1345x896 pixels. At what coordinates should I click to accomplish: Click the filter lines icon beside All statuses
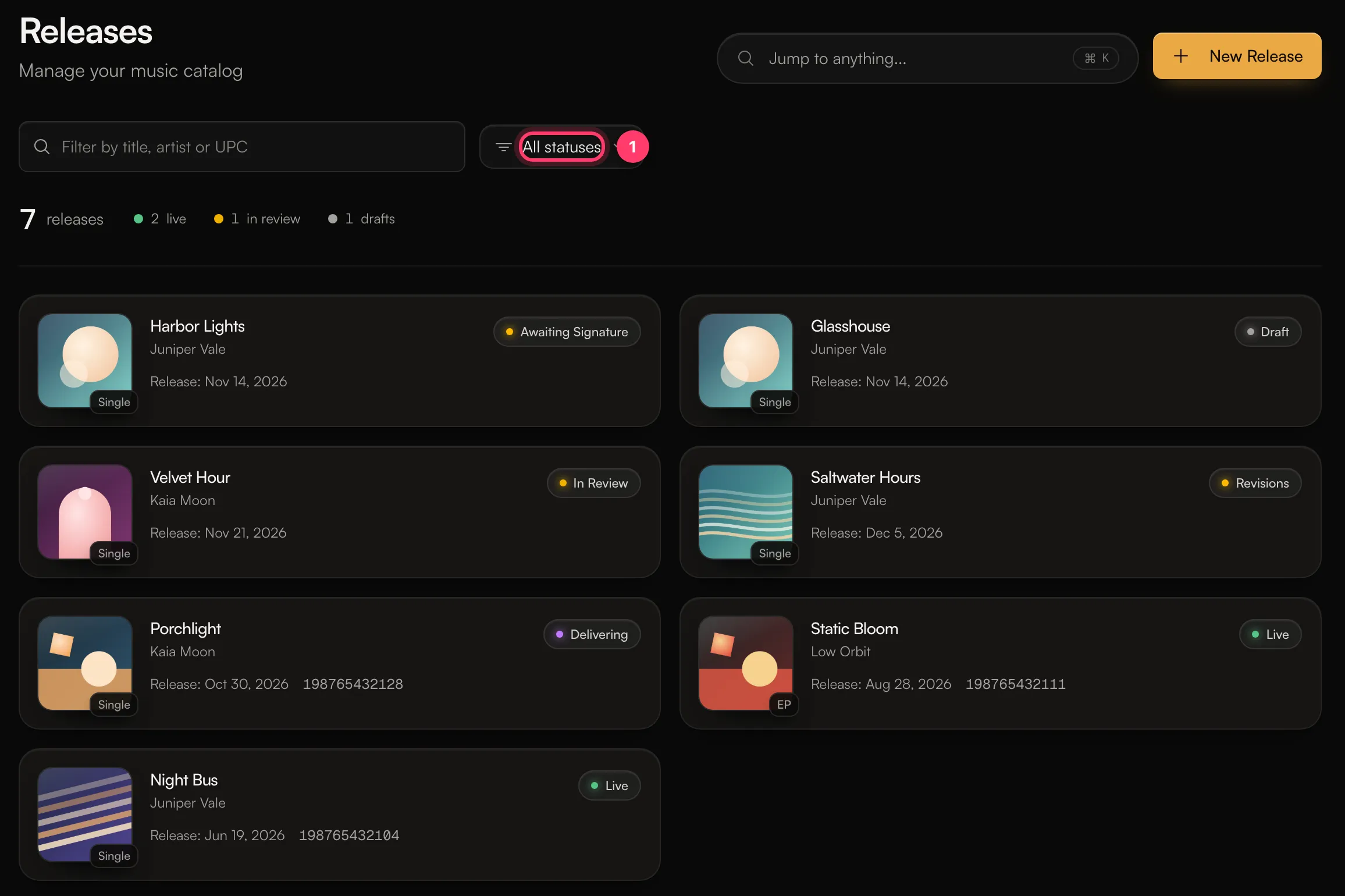[503, 147]
